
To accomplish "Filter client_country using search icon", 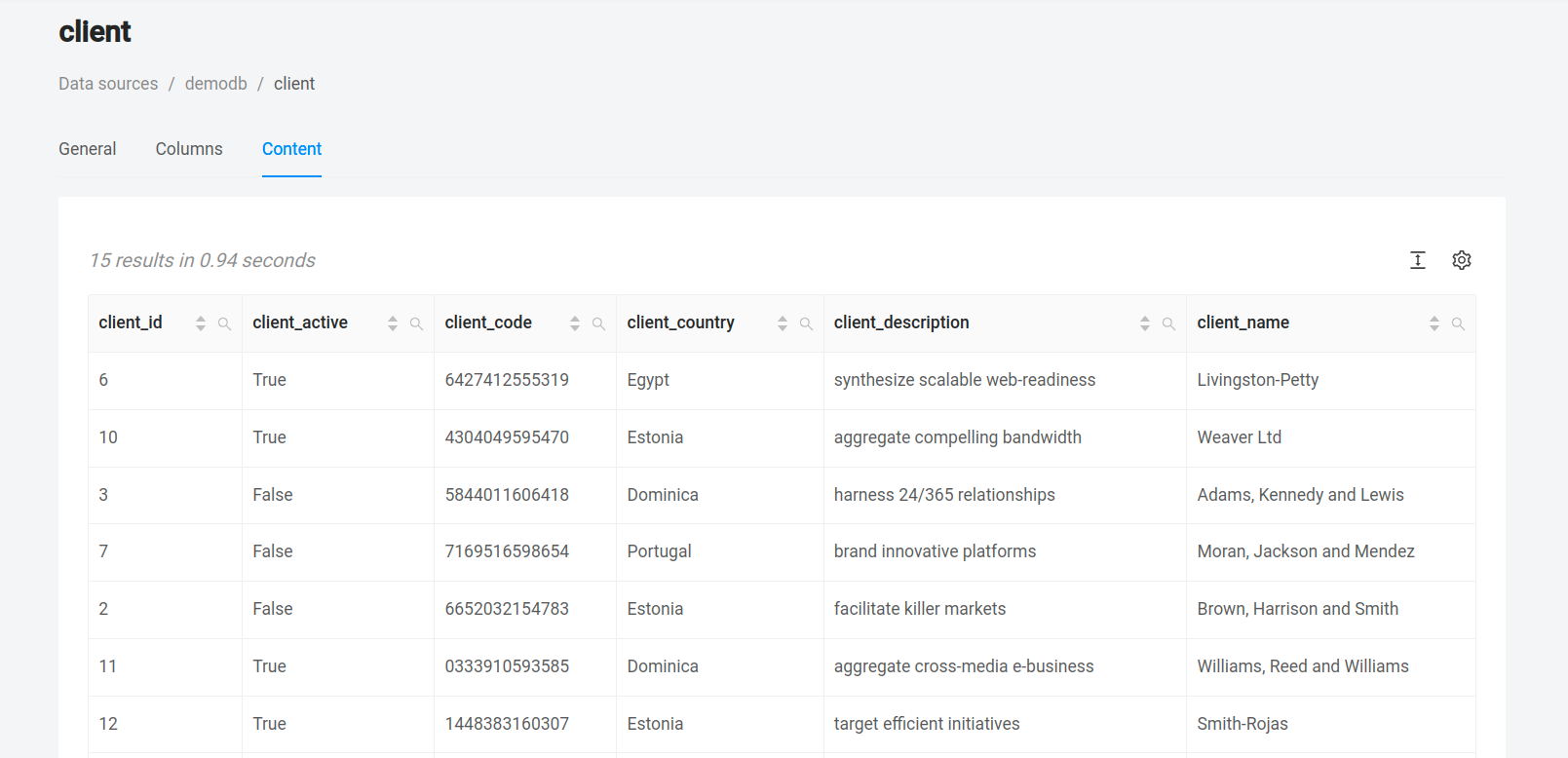I will click(806, 323).
